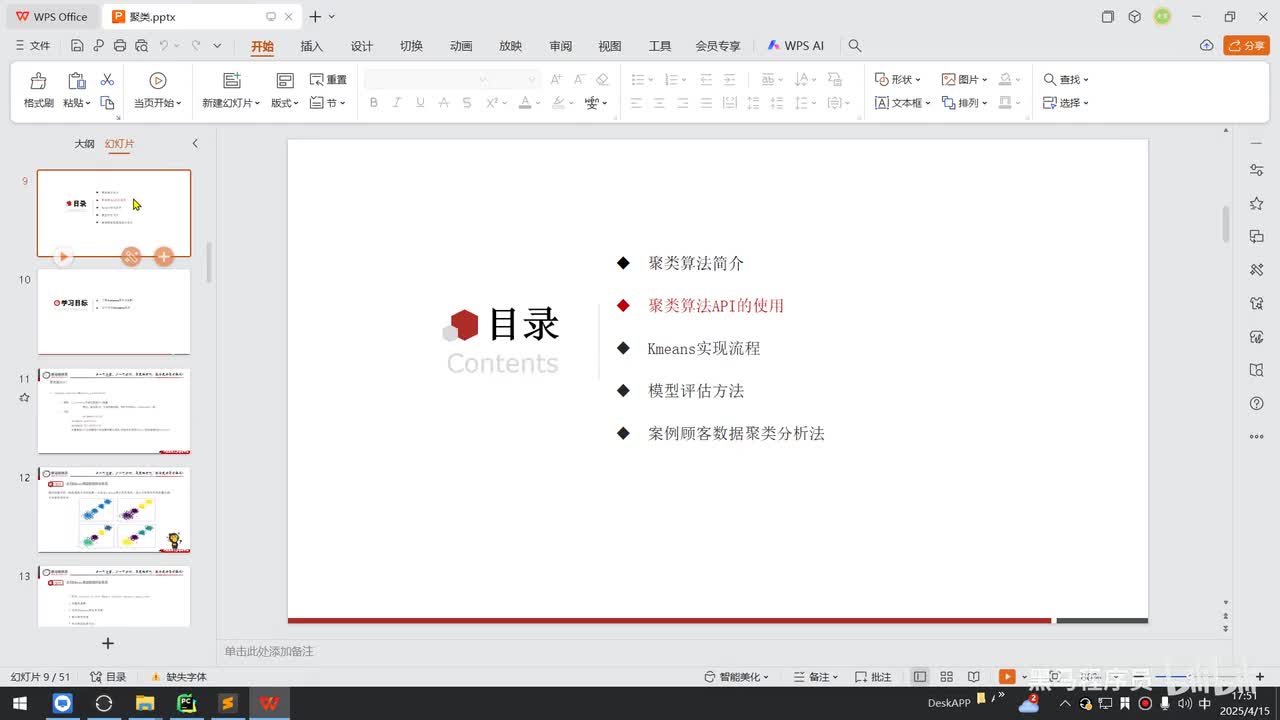Click the Cut scissors icon
The height and width of the screenshot is (720, 1280).
107,80
